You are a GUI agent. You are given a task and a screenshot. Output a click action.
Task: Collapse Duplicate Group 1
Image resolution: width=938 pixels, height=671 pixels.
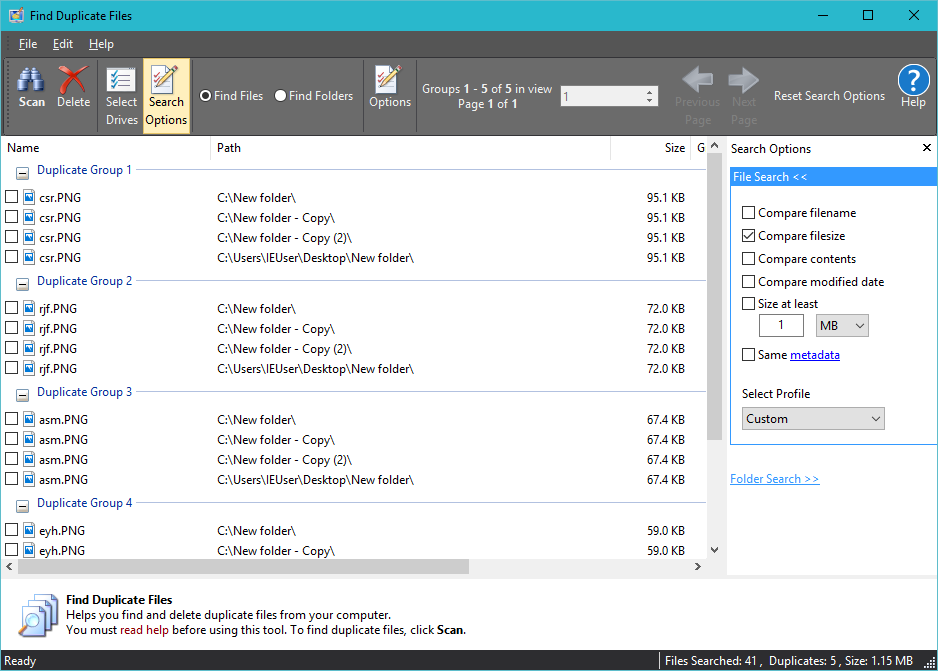pos(22,170)
